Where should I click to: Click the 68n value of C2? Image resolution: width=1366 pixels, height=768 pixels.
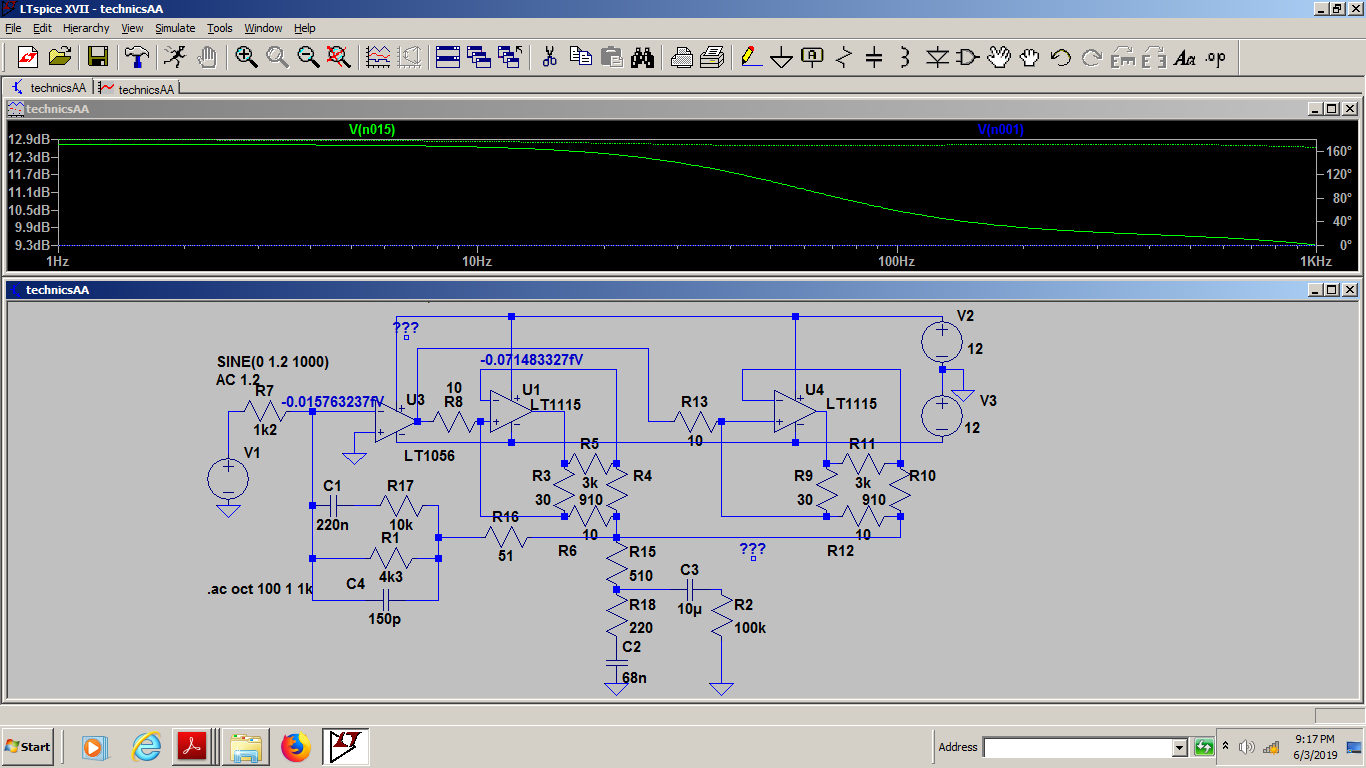pos(635,677)
